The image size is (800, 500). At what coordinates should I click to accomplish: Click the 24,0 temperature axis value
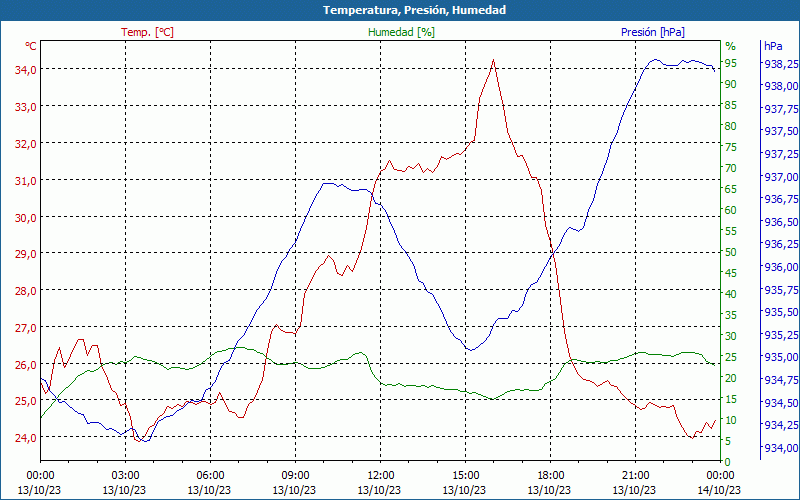26,438
